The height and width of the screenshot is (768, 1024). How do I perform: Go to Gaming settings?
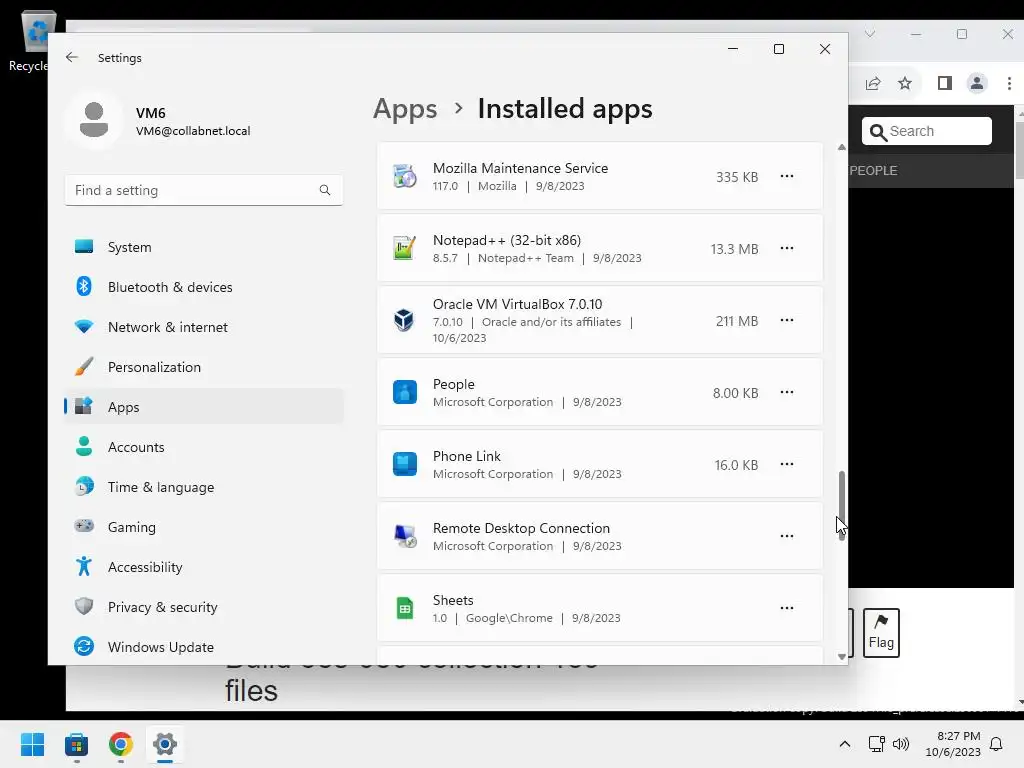(x=204, y=527)
